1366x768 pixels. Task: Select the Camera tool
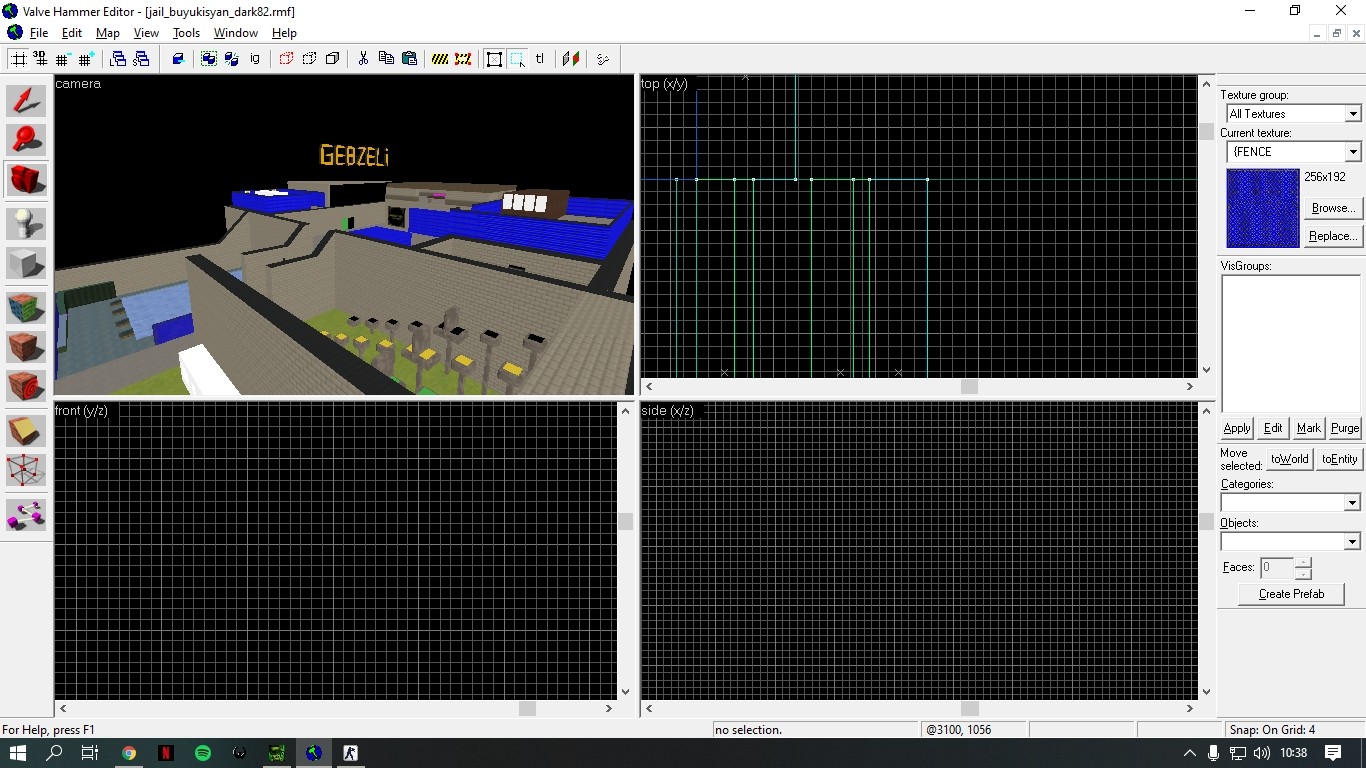[x=26, y=180]
